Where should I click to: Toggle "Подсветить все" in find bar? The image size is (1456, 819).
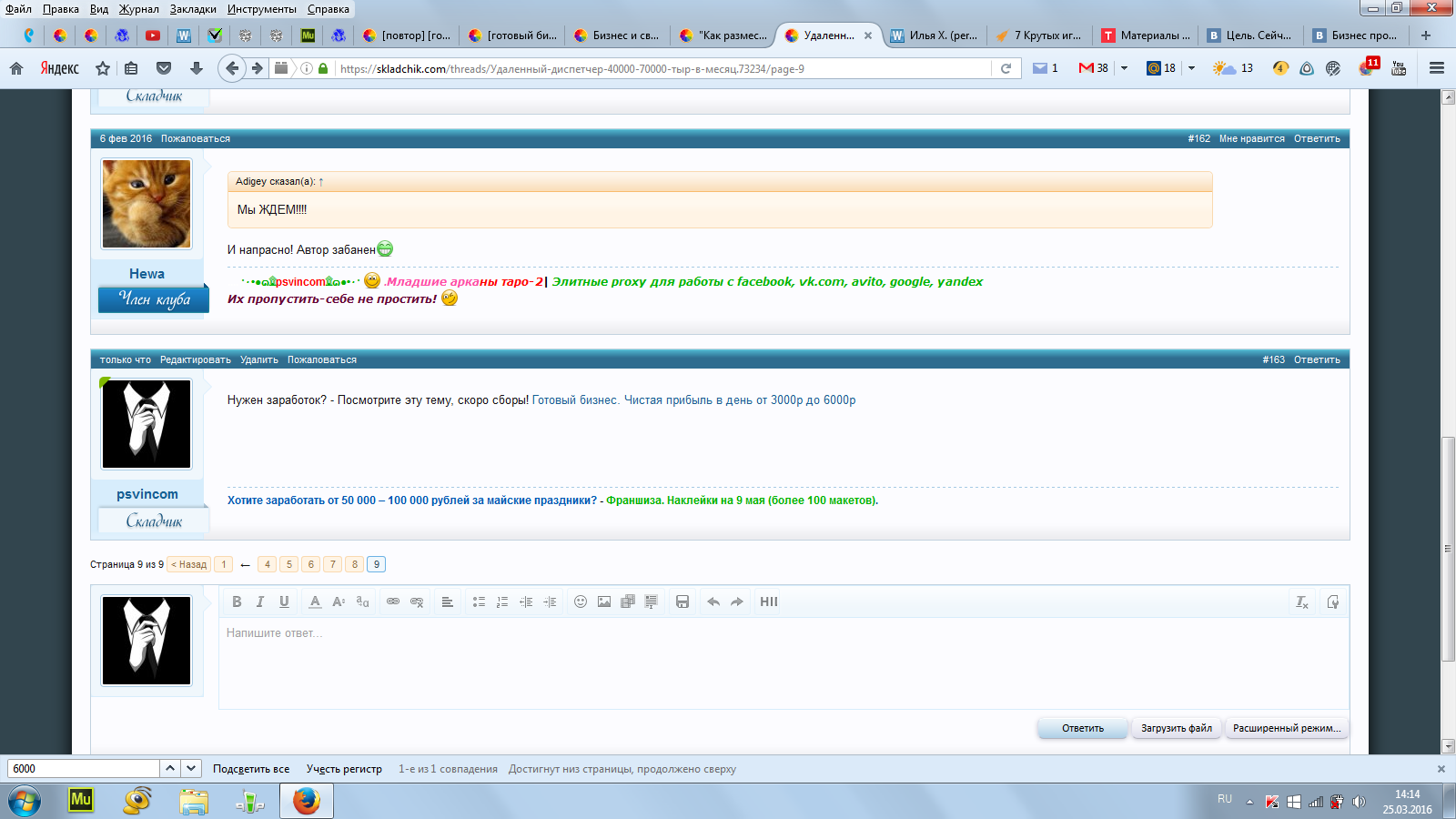click(x=251, y=769)
